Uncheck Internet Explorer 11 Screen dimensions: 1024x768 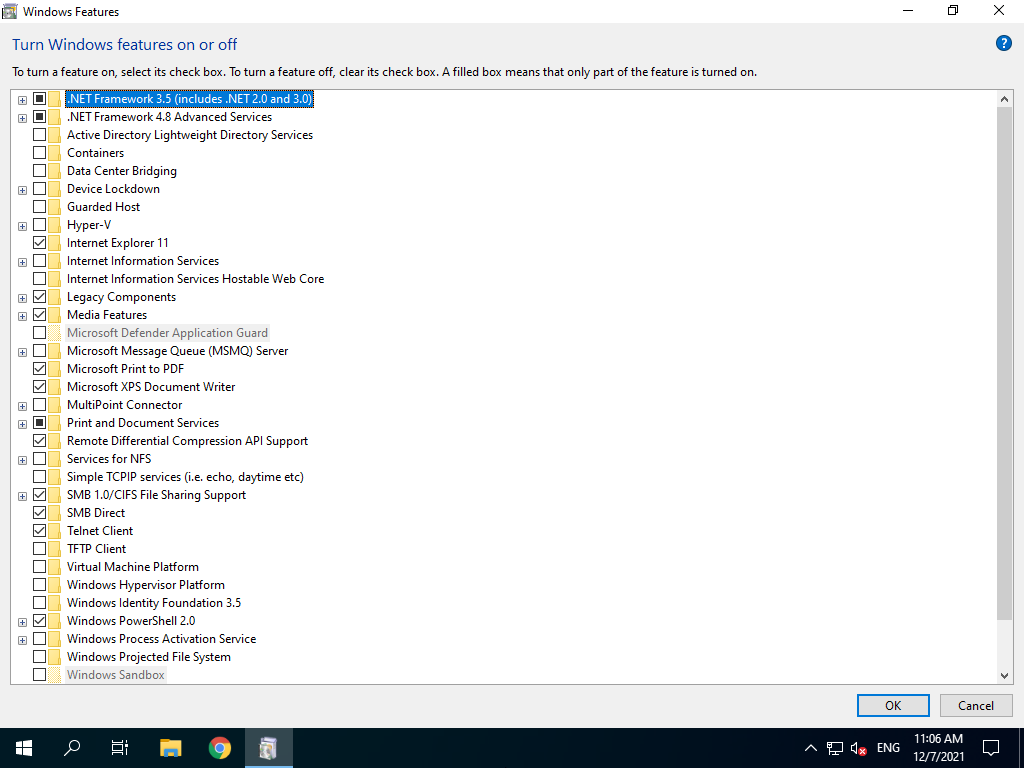coord(39,243)
